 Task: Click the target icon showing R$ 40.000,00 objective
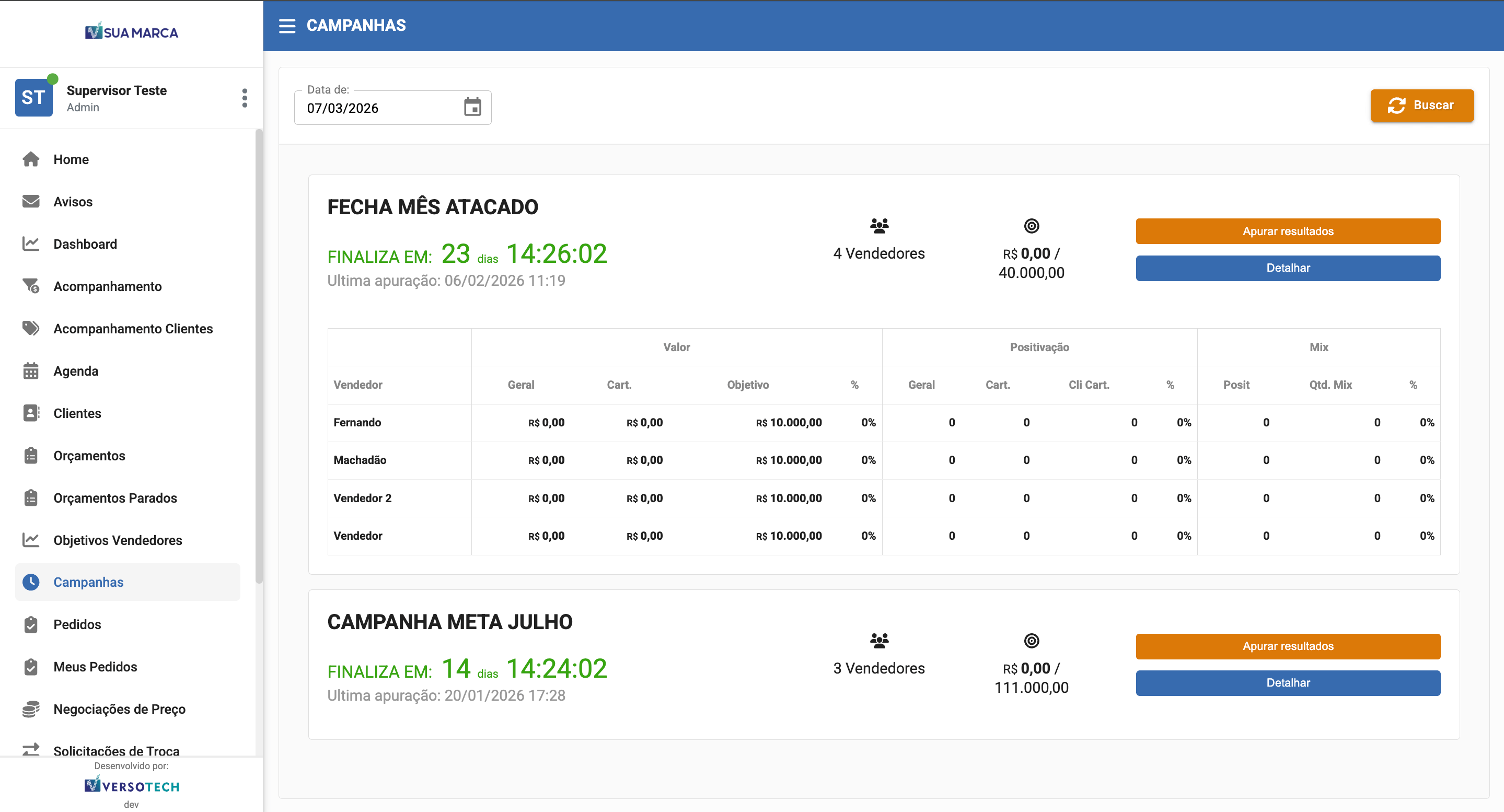1031,226
